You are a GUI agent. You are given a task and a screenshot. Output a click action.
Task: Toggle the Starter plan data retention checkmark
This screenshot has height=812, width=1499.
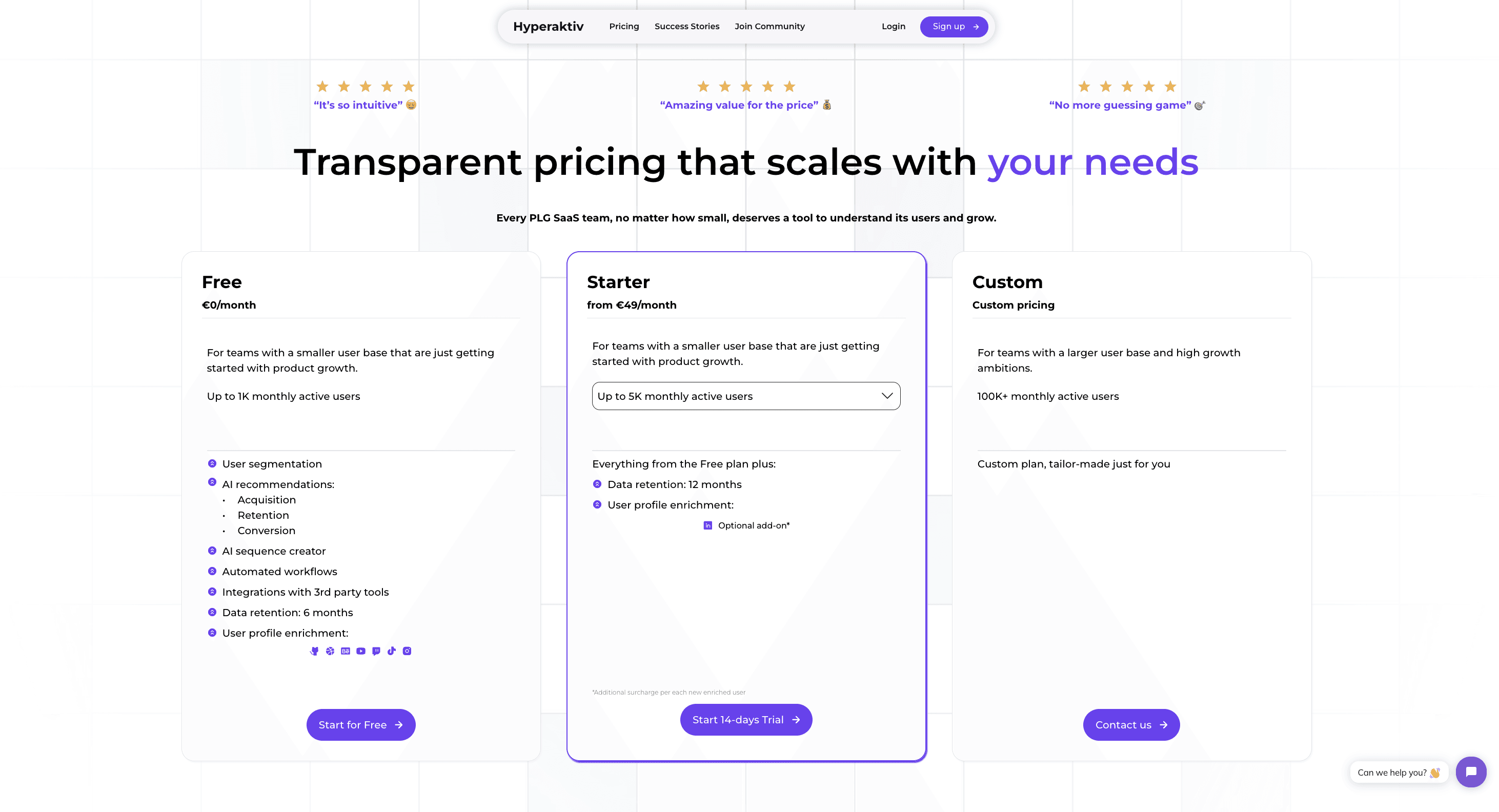coord(597,484)
